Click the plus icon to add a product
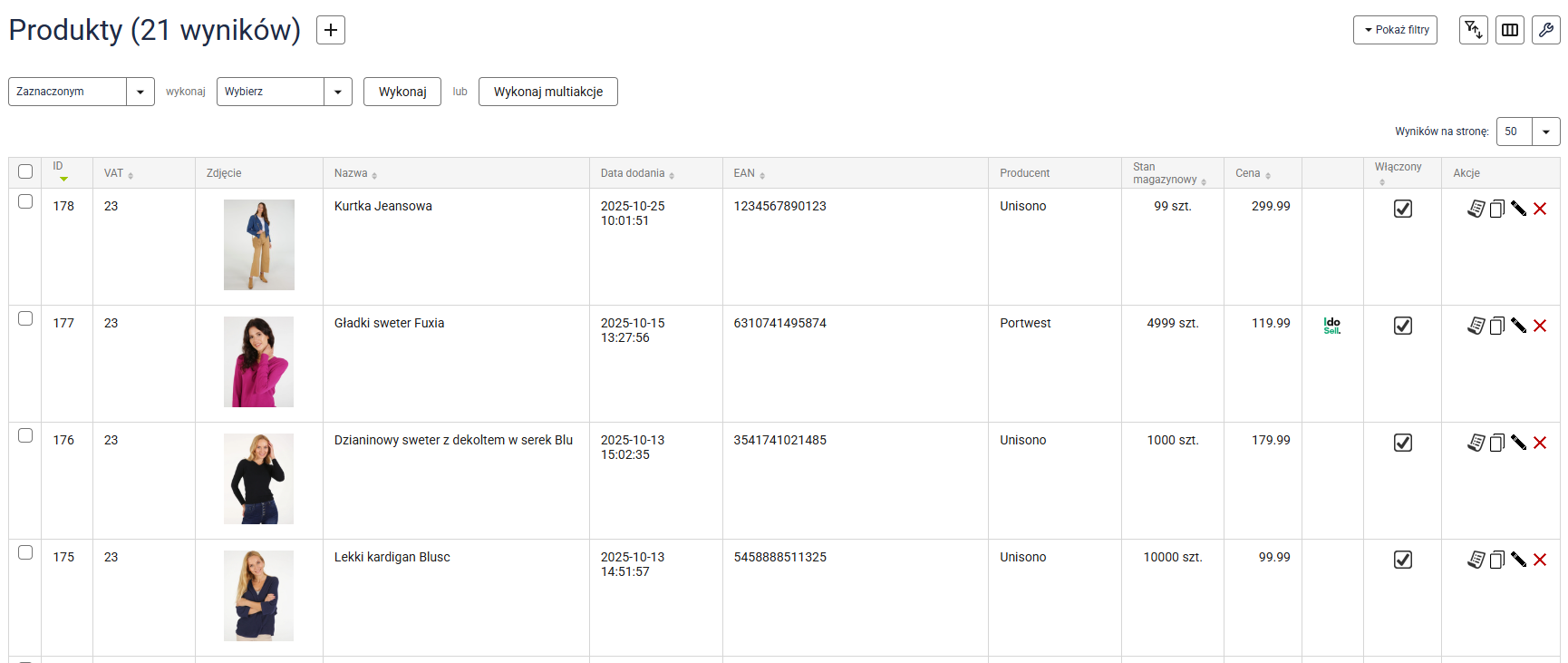Viewport: 1568px width, 663px height. click(331, 30)
